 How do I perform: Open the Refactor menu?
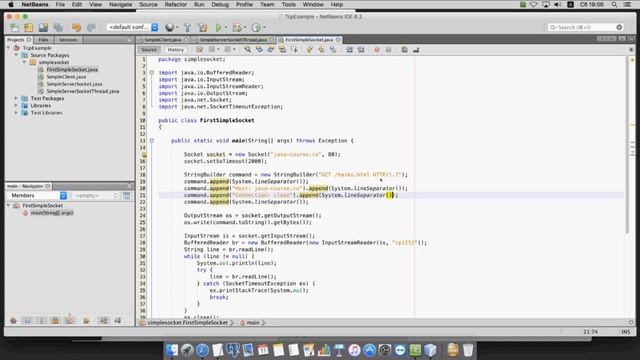176,4
